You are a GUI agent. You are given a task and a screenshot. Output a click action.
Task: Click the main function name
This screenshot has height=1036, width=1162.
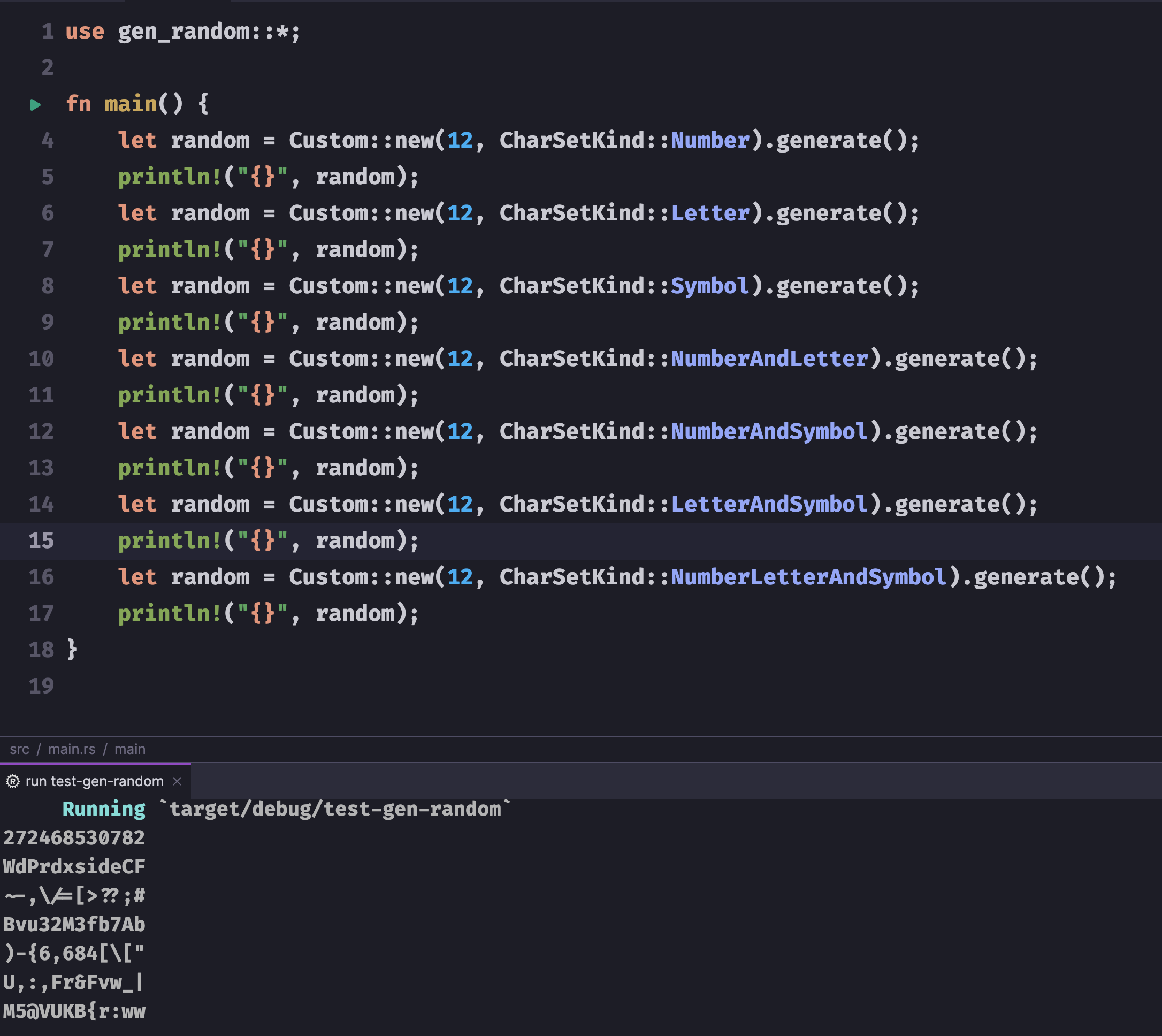pos(131,104)
